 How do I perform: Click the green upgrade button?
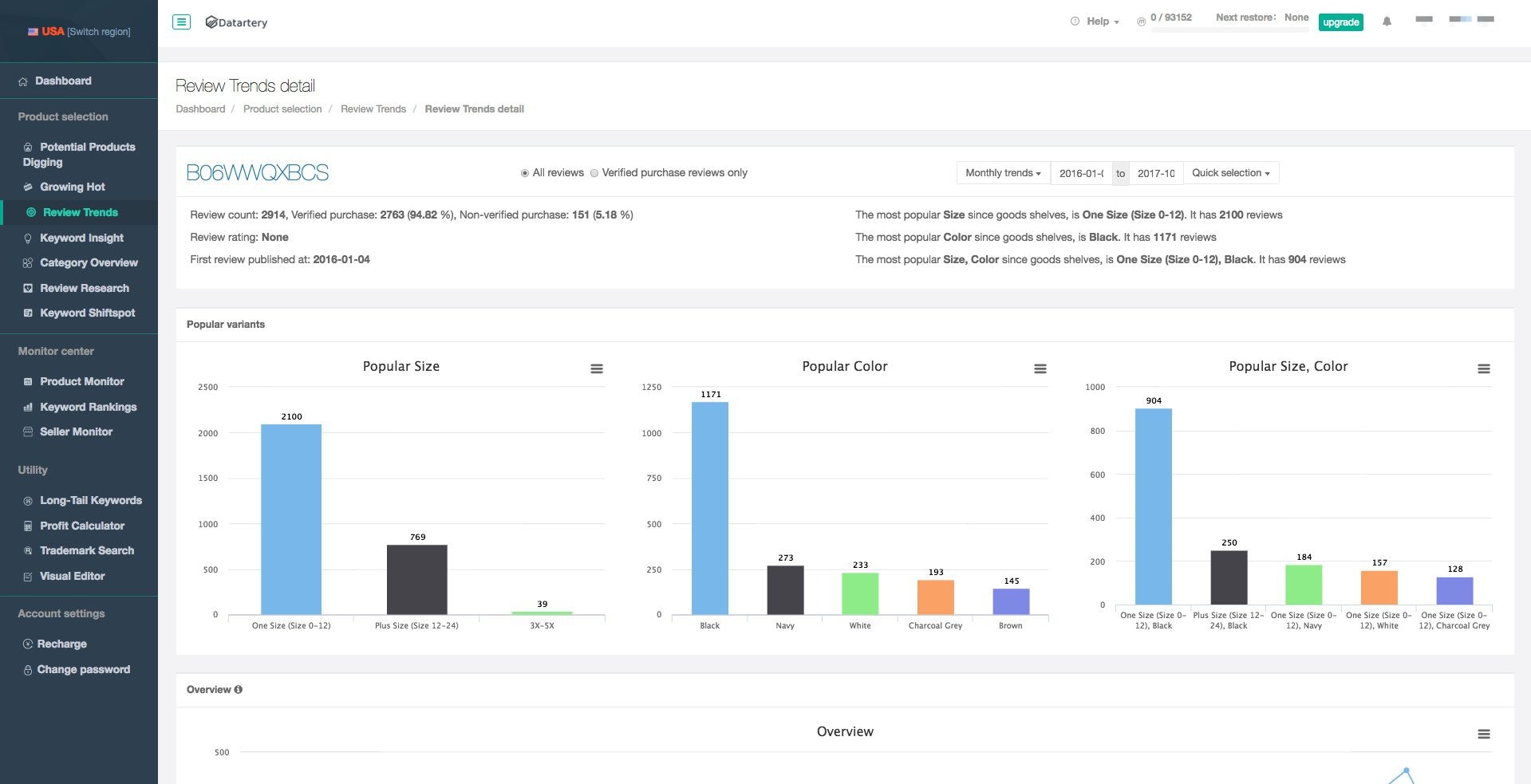coord(1341,22)
